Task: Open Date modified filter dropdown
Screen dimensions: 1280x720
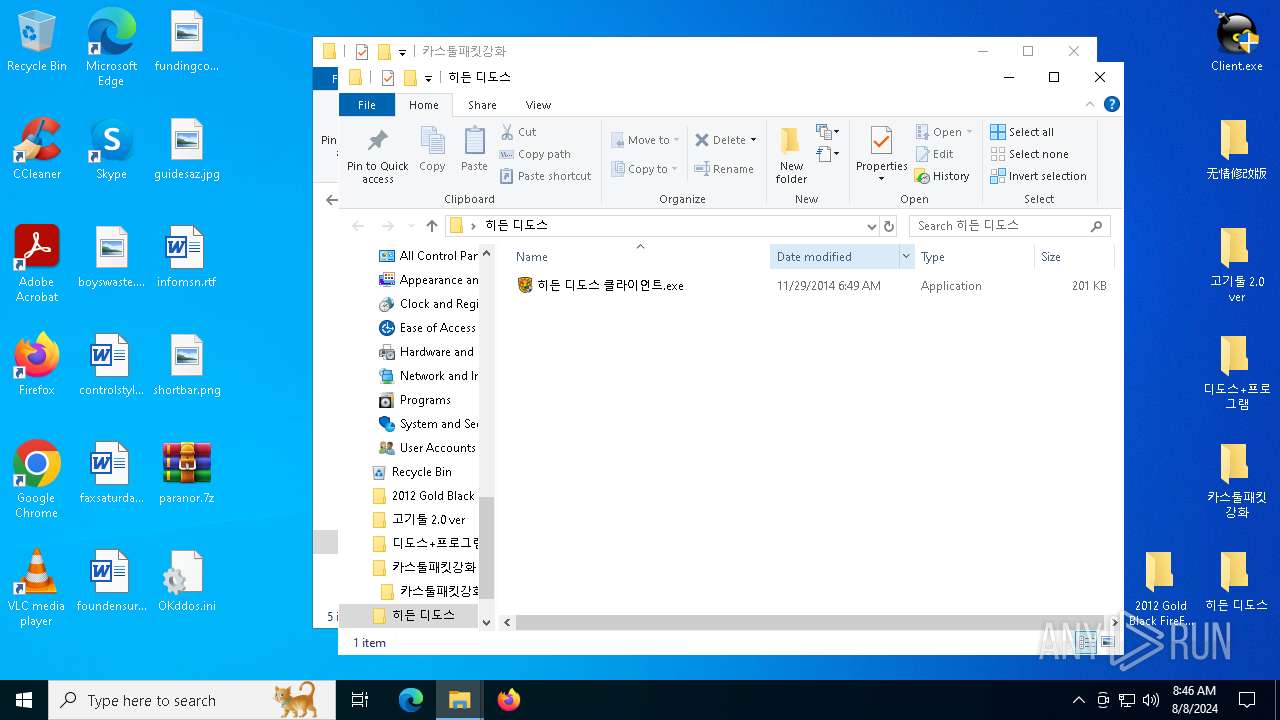Action: [907, 257]
